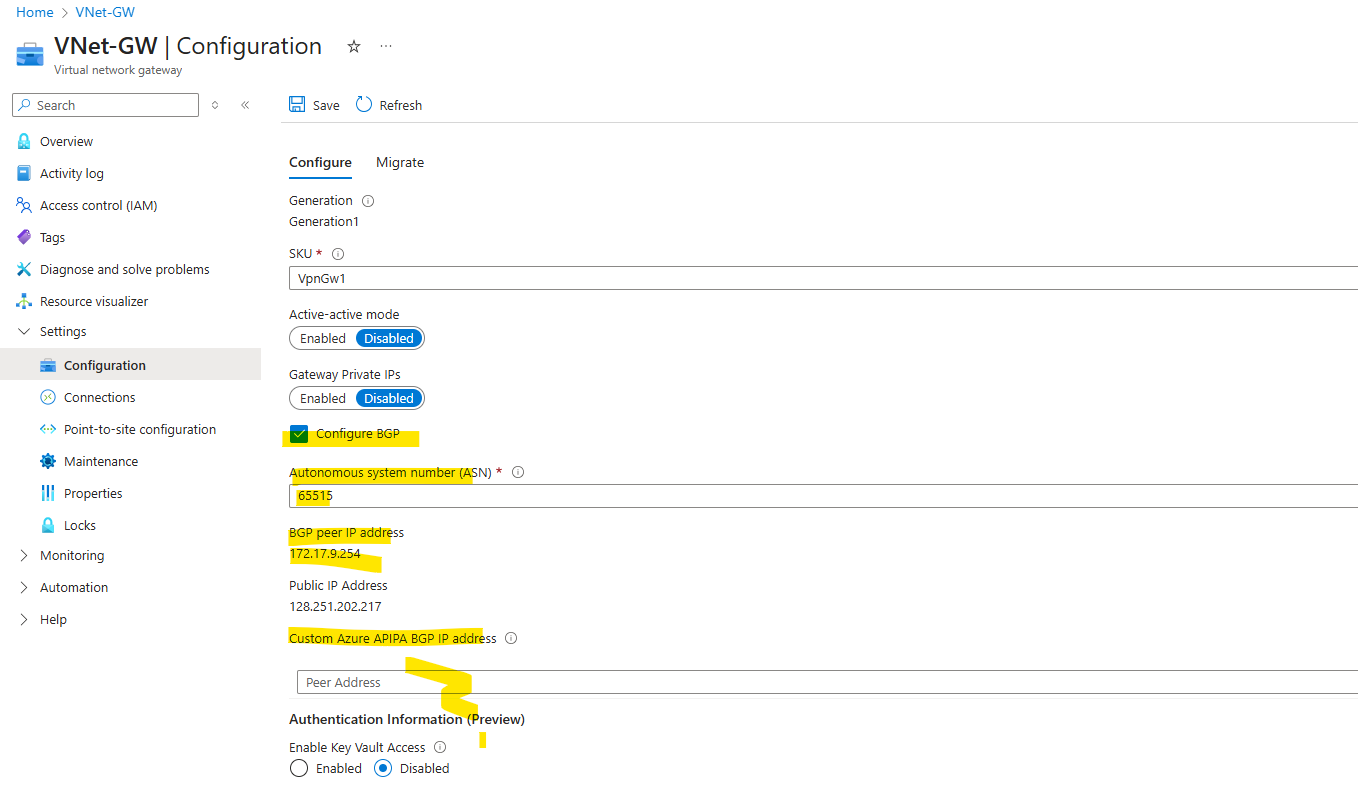This screenshot has width=1358, height=800.
Task: Click the info icon beside Custom Azure APIPA
Action: [x=511, y=639]
